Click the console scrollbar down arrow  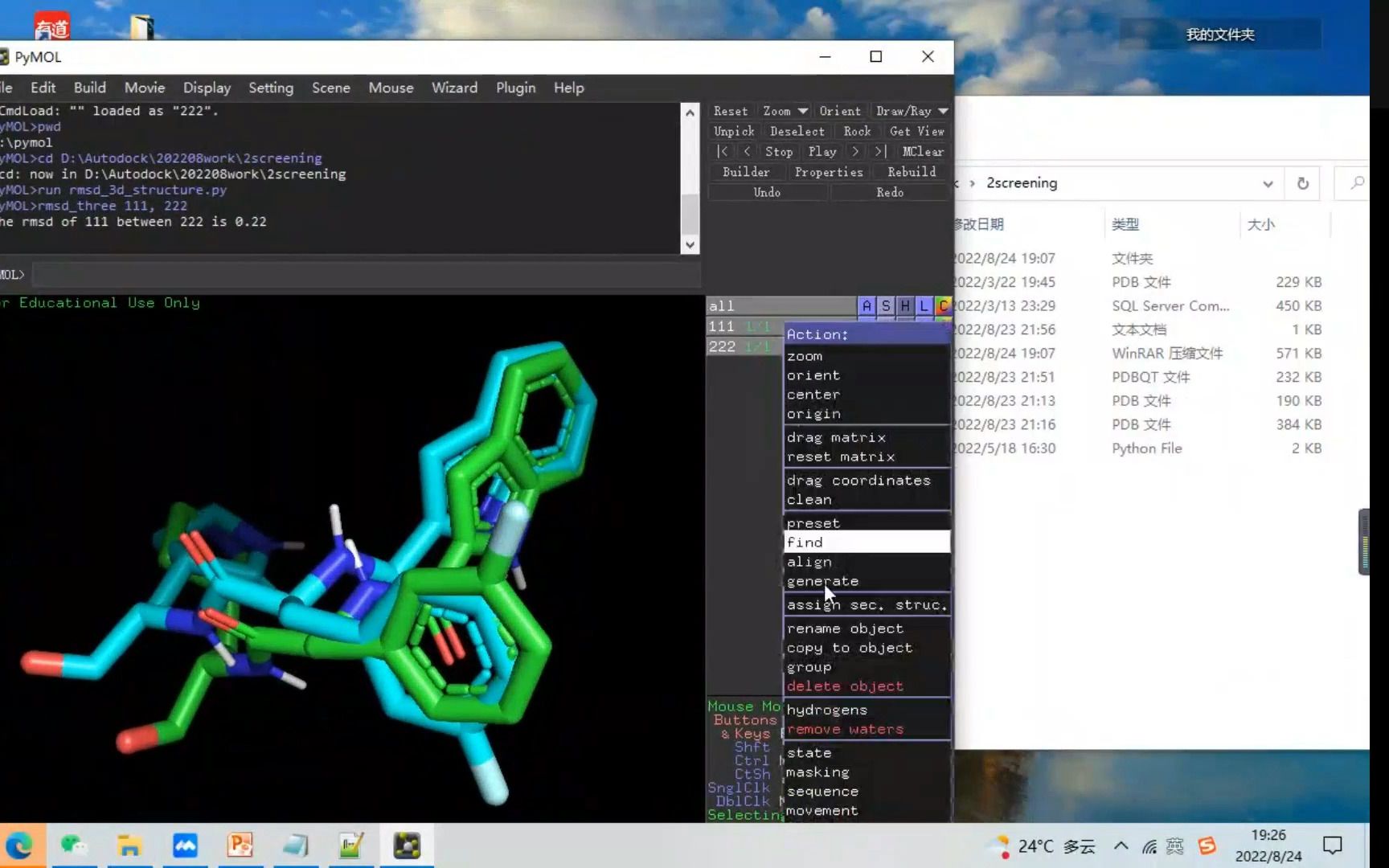(690, 244)
